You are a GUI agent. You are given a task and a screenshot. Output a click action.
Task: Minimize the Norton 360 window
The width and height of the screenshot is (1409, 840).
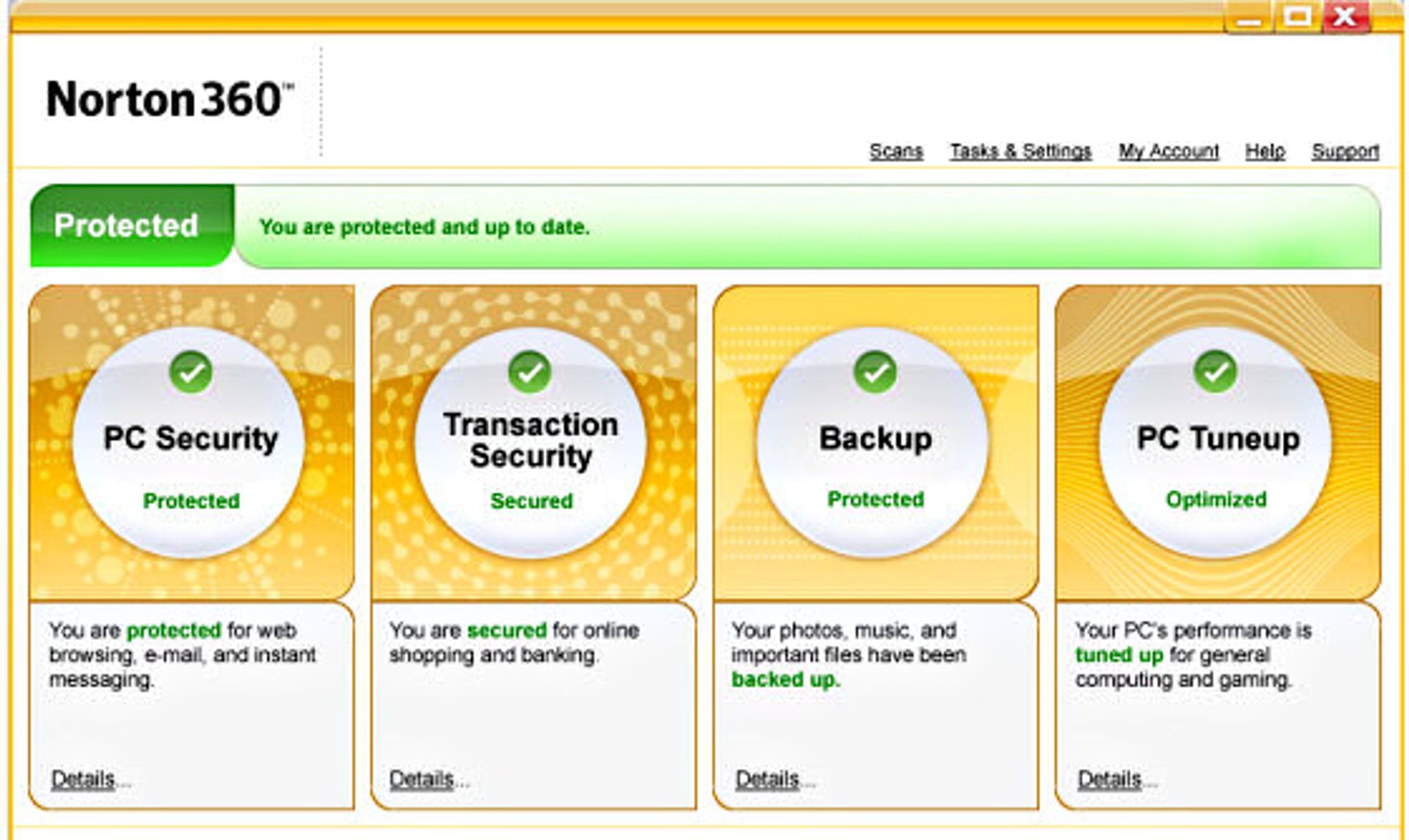(x=1249, y=17)
